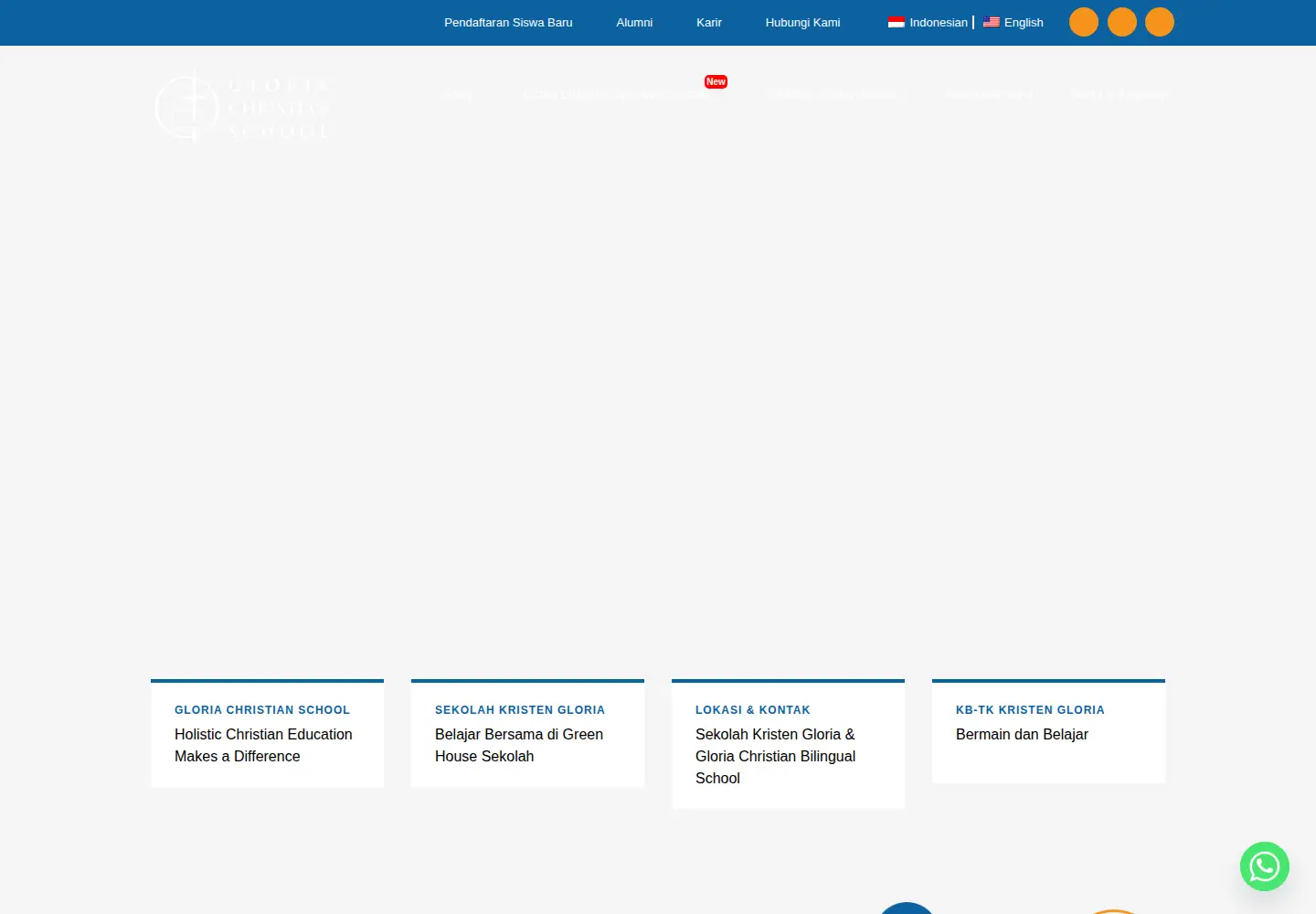
Task: Open Pendaftaran Siswa Baru page
Action: click(x=508, y=23)
